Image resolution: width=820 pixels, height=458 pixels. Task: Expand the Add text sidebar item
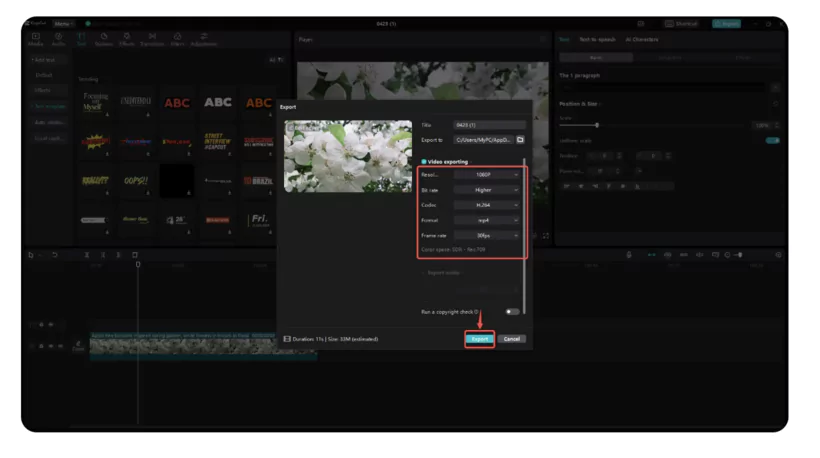[x=48, y=60]
